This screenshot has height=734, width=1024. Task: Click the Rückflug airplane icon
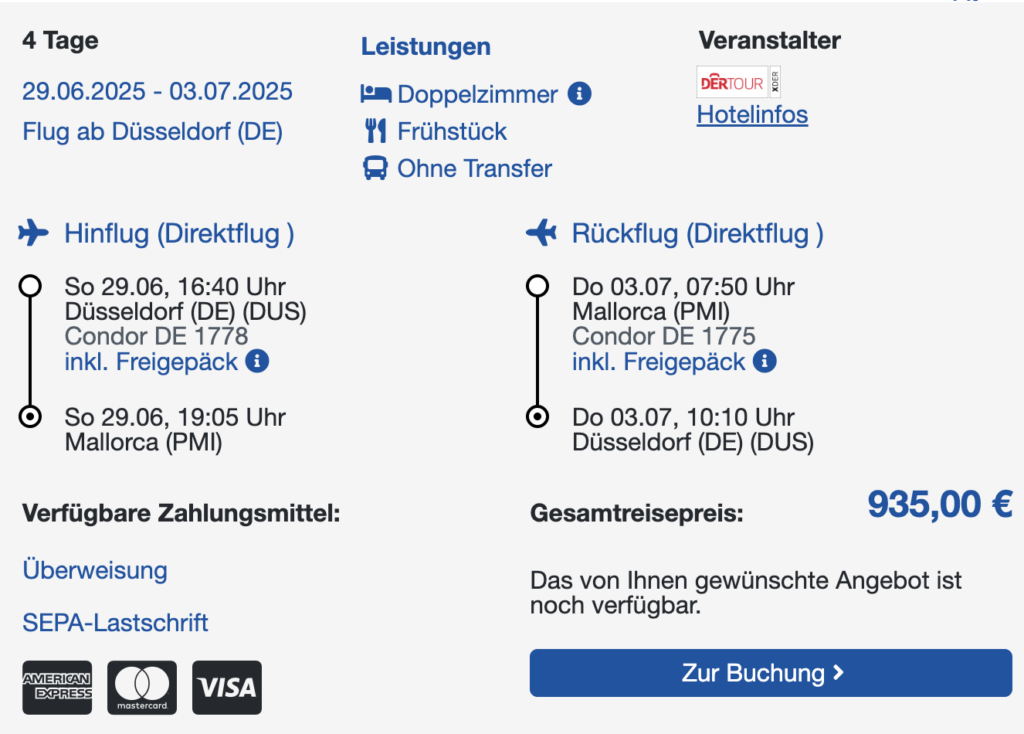pyautogui.click(x=541, y=232)
